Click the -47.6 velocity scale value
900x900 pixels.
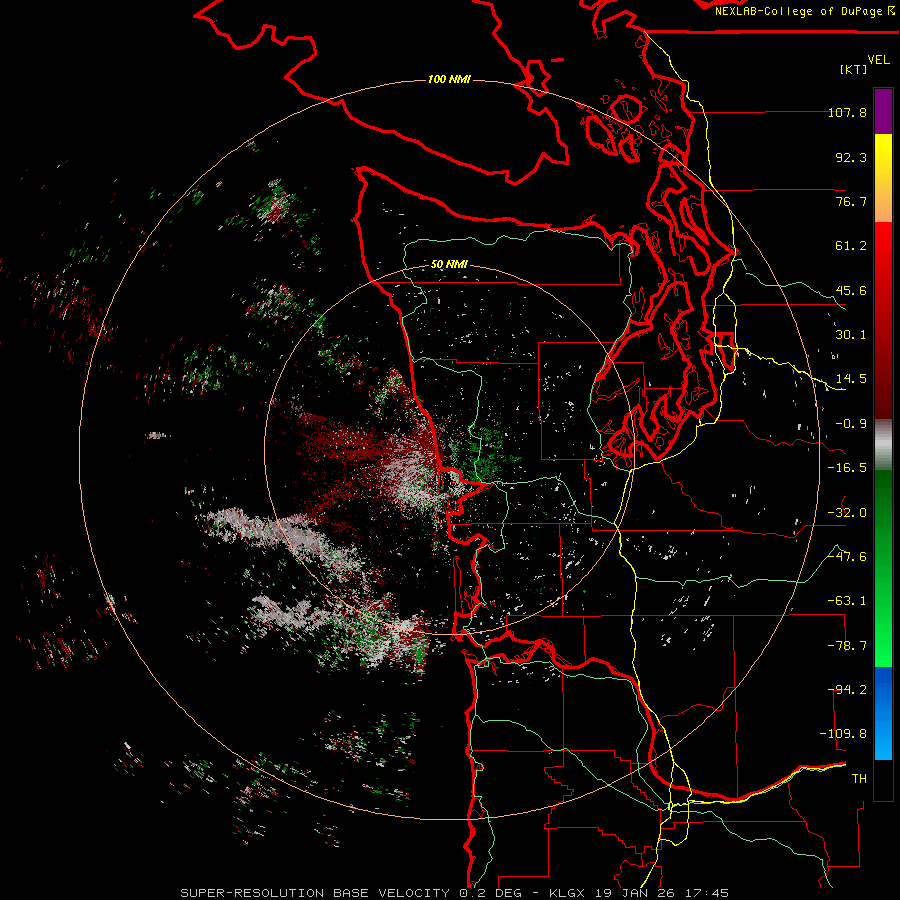(847, 556)
